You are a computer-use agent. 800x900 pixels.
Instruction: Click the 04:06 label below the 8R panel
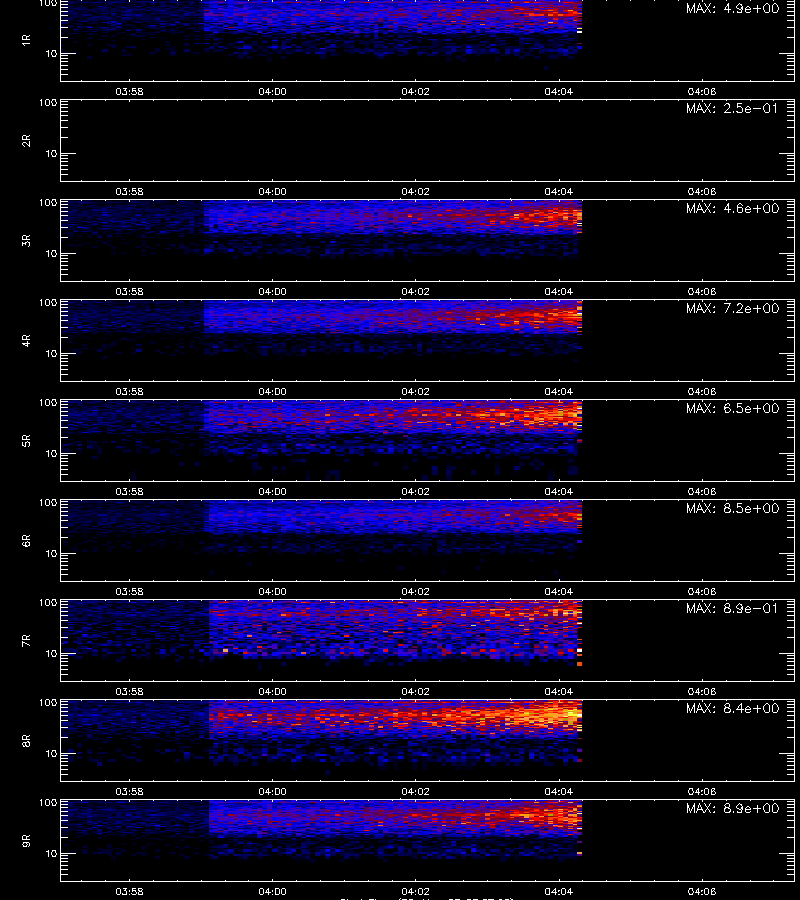click(701, 792)
